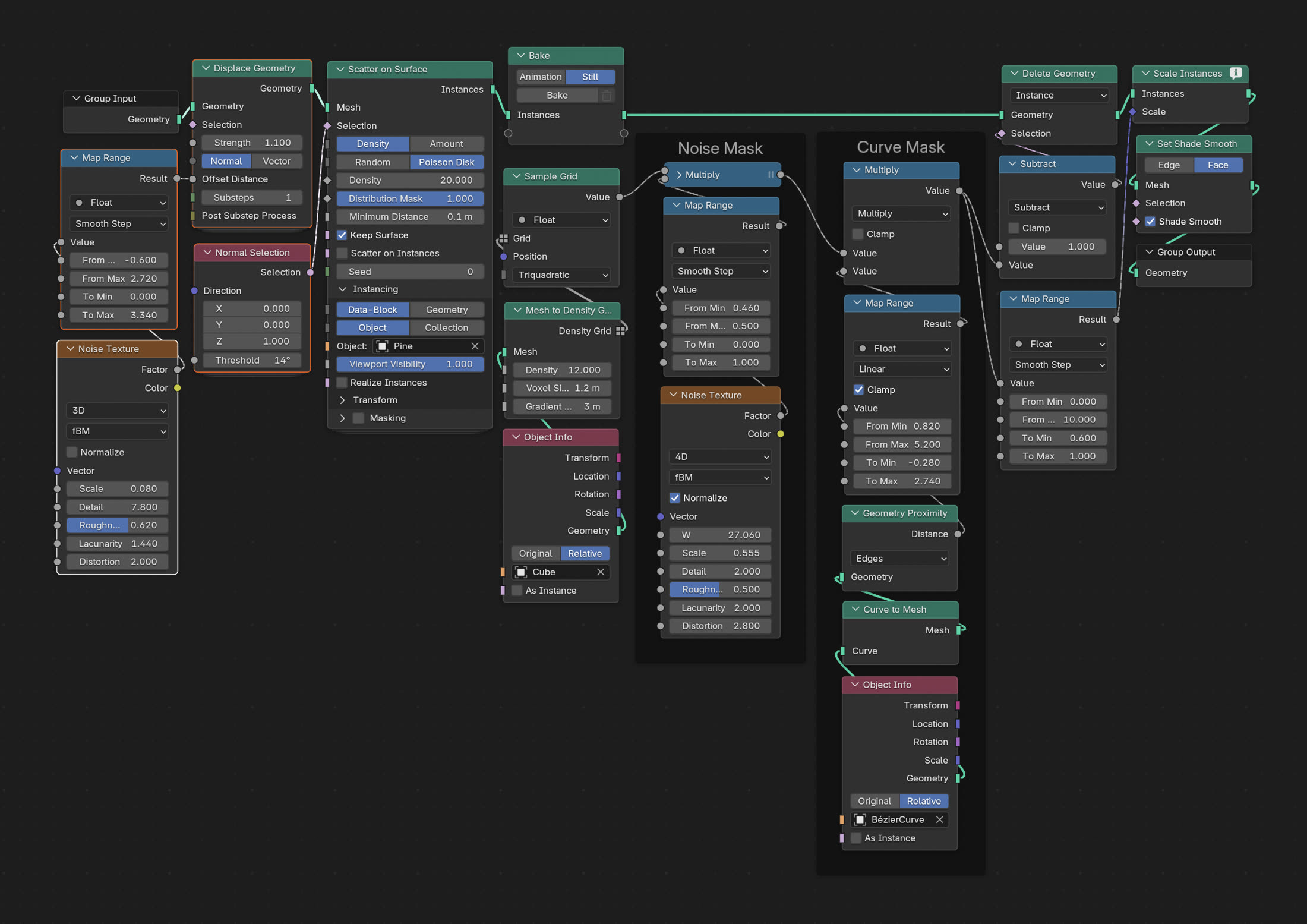Switch Bake node to Animation mode
Screen dimensions: 1307x924
[540, 77]
